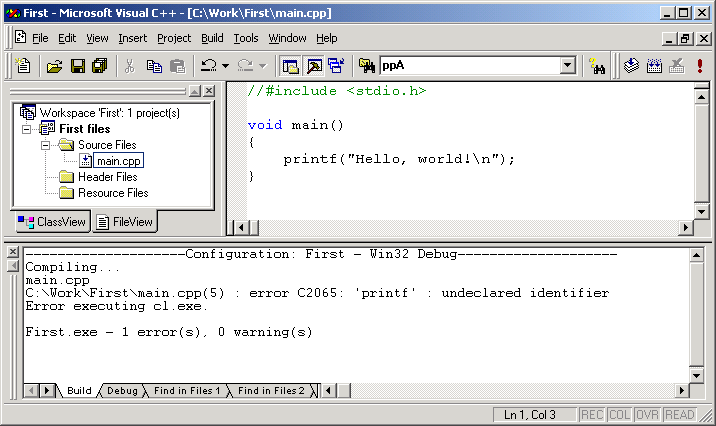Click the Save floppy disk icon
This screenshot has height=426, width=716.
tap(77, 66)
